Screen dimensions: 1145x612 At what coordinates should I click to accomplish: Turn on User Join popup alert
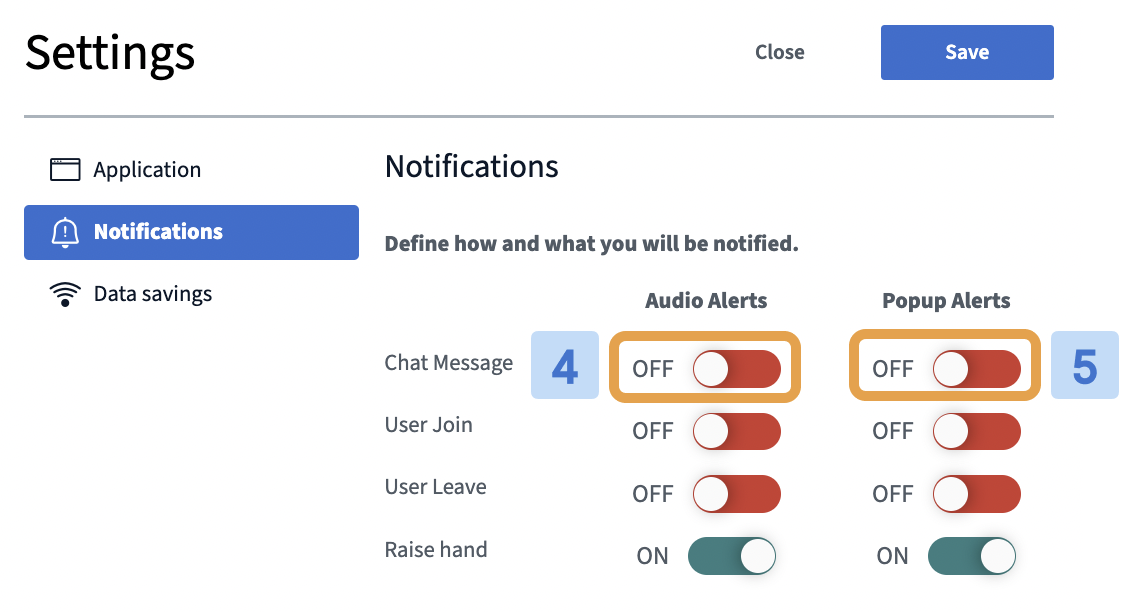tap(976, 431)
